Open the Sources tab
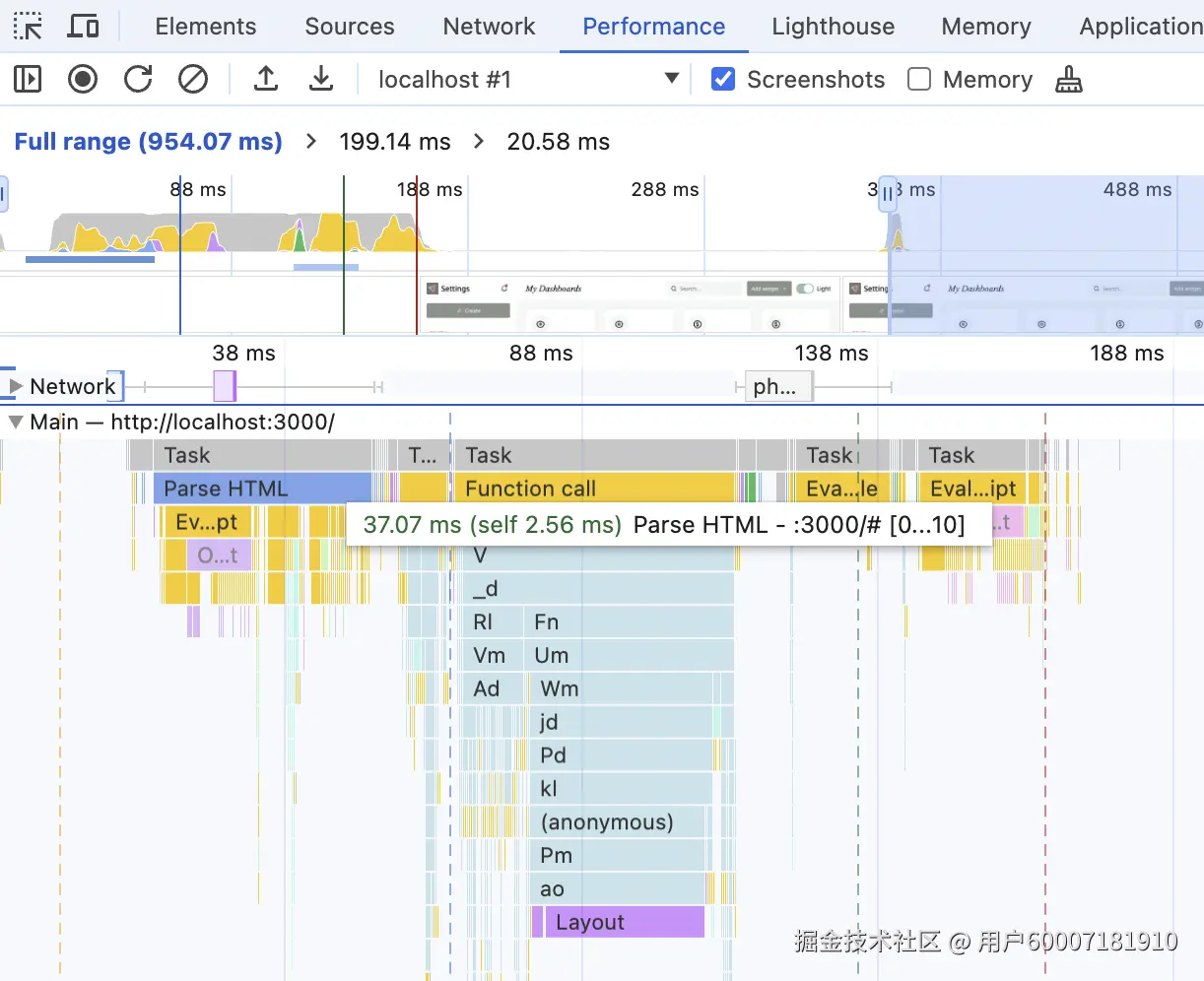The image size is (1204, 981). (350, 27)
